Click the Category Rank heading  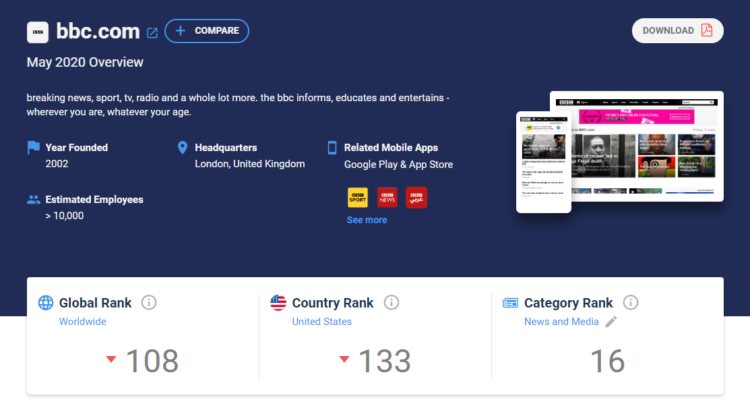click(x=568, y=303)
